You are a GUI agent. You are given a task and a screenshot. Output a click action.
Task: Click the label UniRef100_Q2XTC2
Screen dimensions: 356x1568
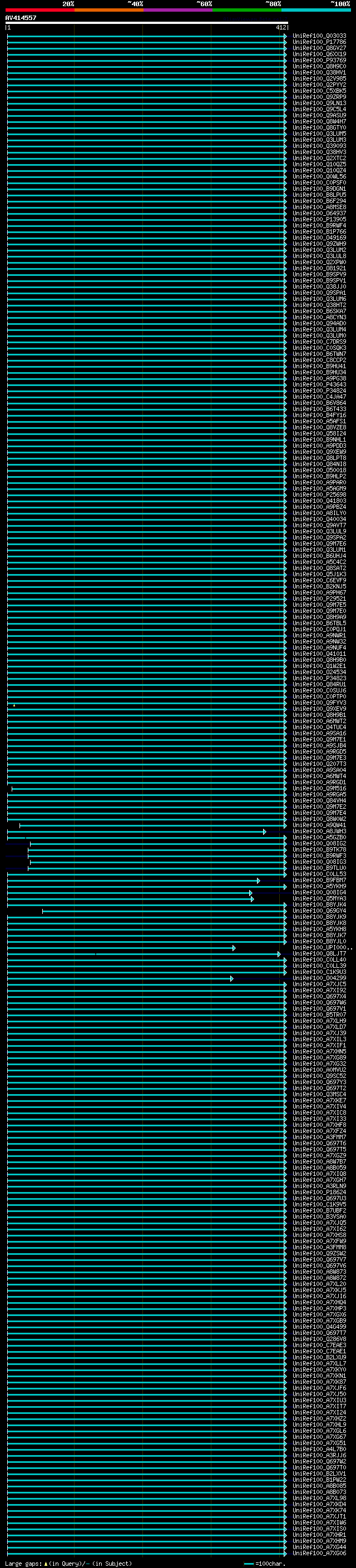(319, 159)
